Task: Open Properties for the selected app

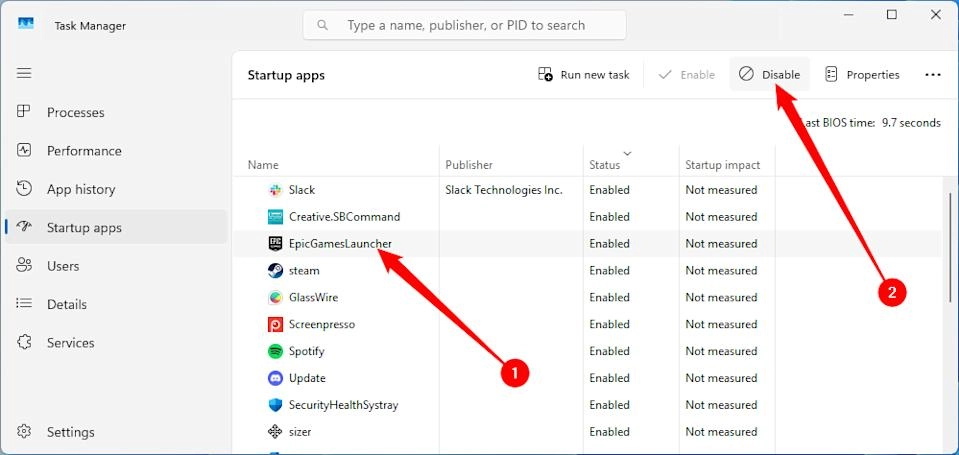Action: (862, 75)
